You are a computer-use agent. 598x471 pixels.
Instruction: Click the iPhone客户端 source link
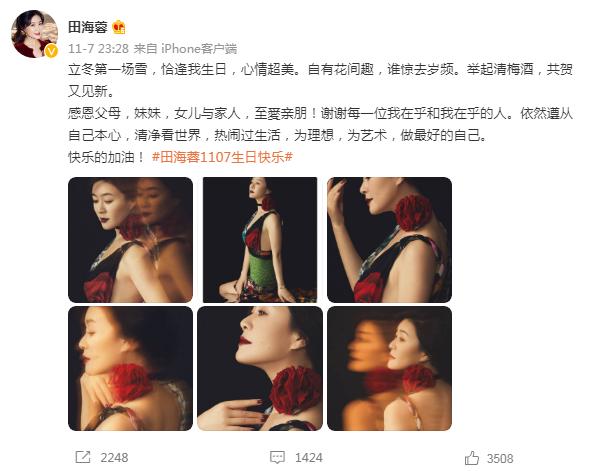(x=199, y=48)
